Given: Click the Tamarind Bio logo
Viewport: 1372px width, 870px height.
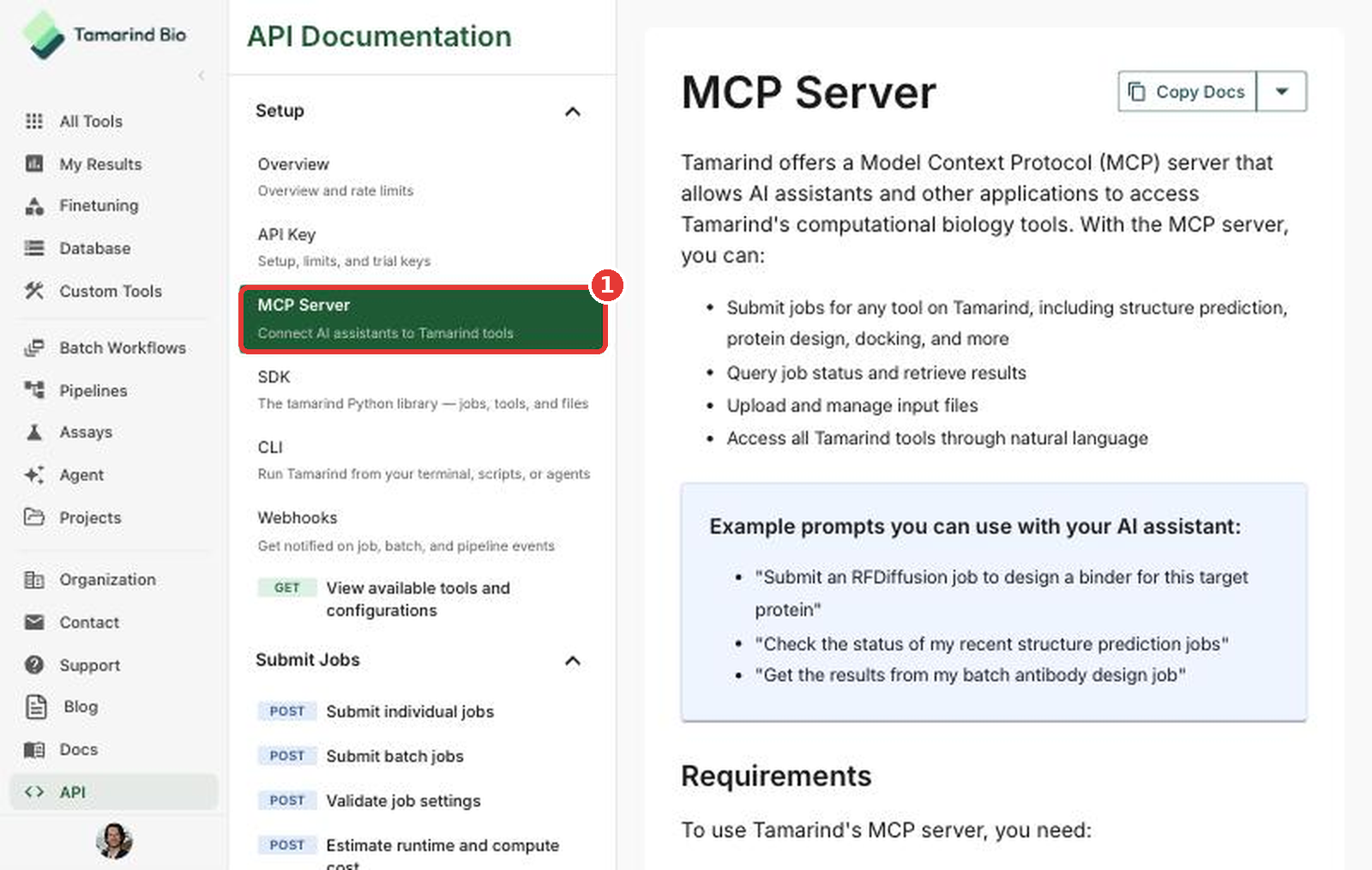Looking at the screenshot, I should coord(104,35).
